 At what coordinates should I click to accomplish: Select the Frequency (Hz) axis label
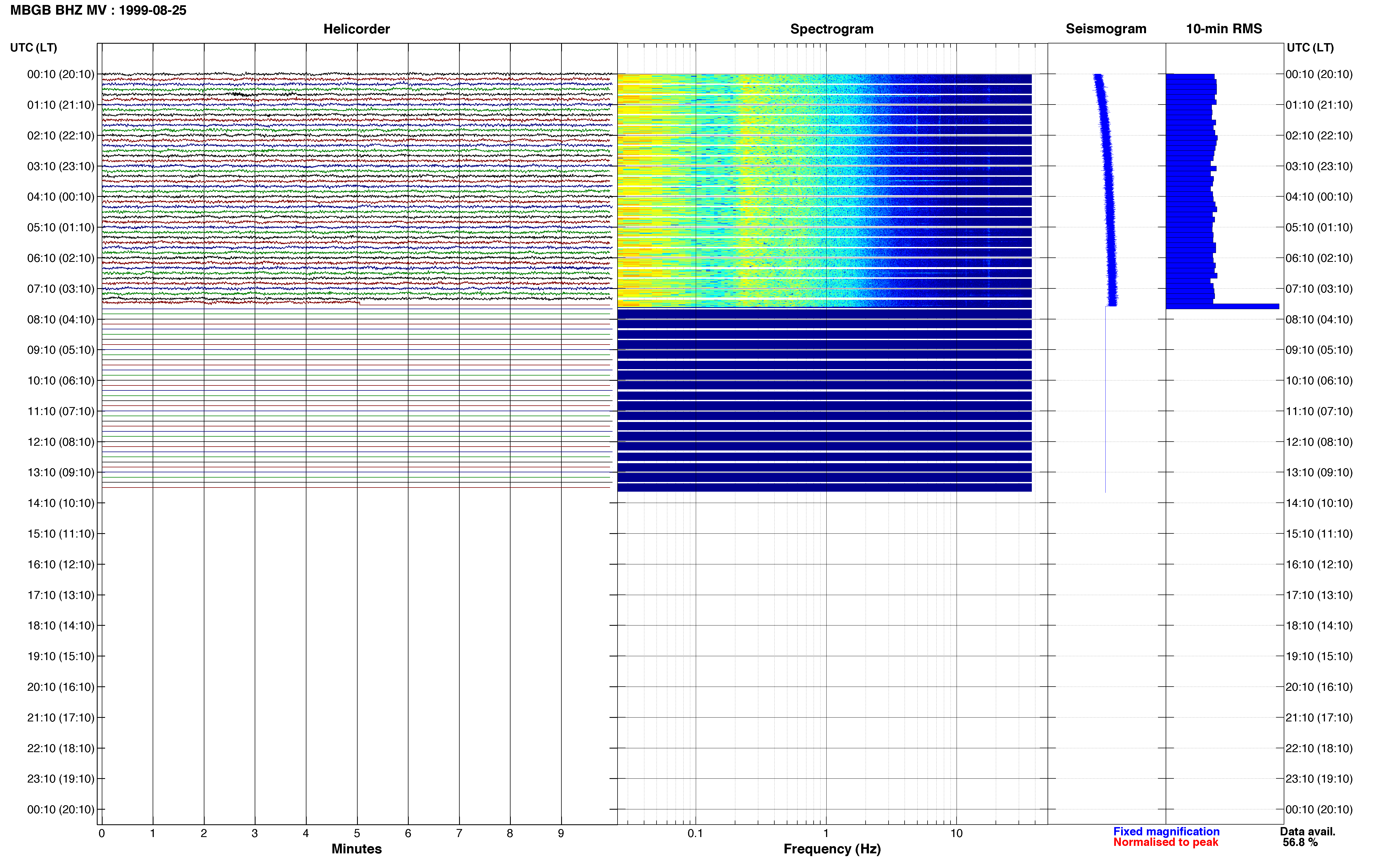point(832,849)
